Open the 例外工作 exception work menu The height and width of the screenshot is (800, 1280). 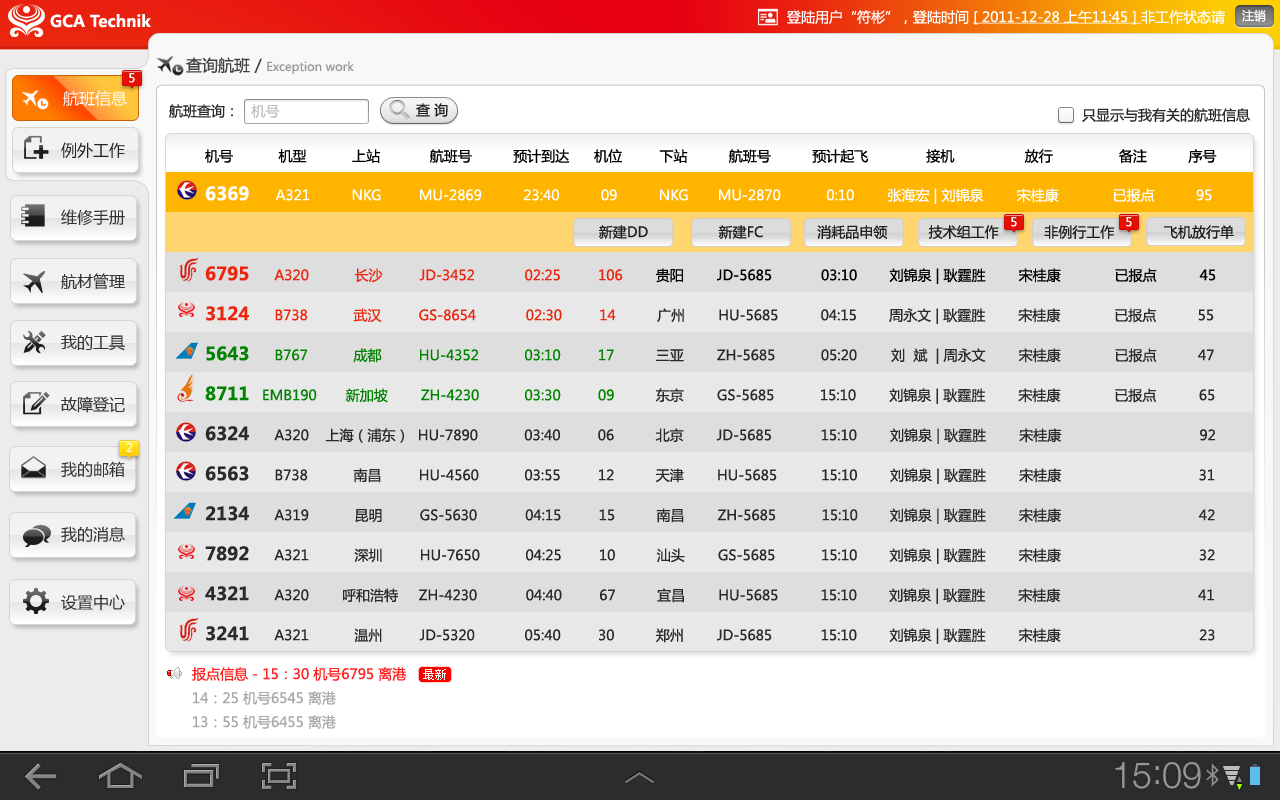pyautogui.click(x=75, y=151)
